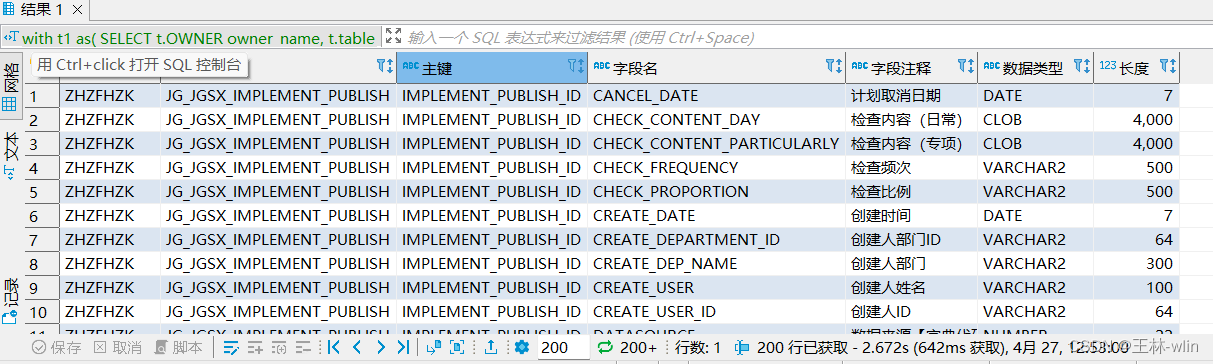Click the edit cell value icon

pyautogui.click(x=231, y=348)
